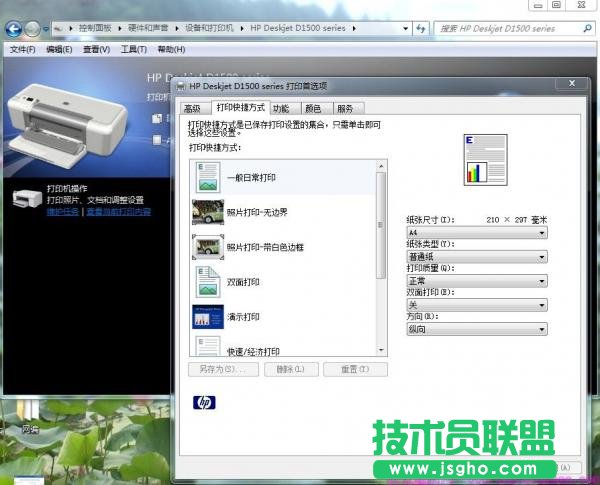Screen dimensions: 600x485
Task: Open the 纸张尺寸 A4 dropdown
Action: click(476, 232)
